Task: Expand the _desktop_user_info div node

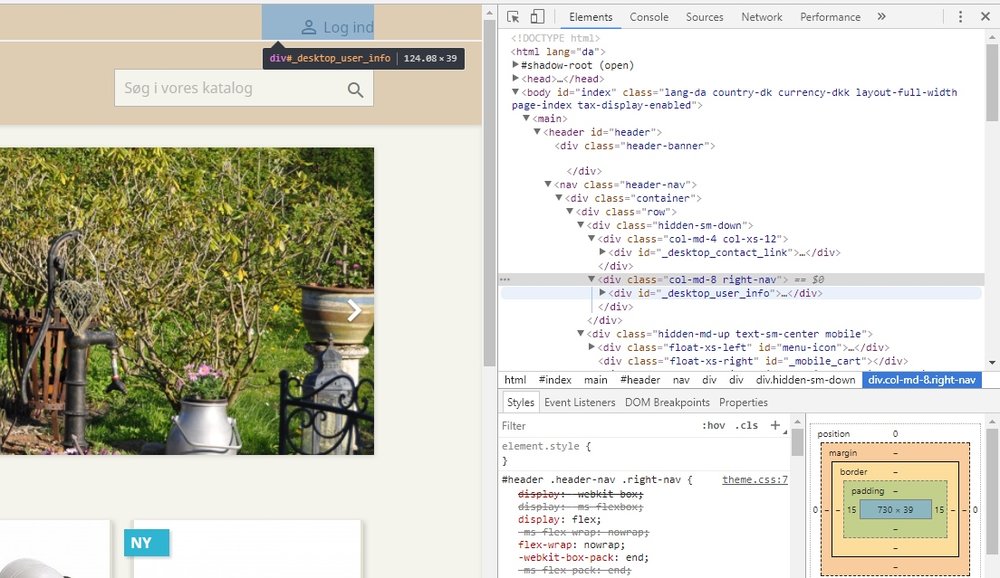Action: [602, 293]
